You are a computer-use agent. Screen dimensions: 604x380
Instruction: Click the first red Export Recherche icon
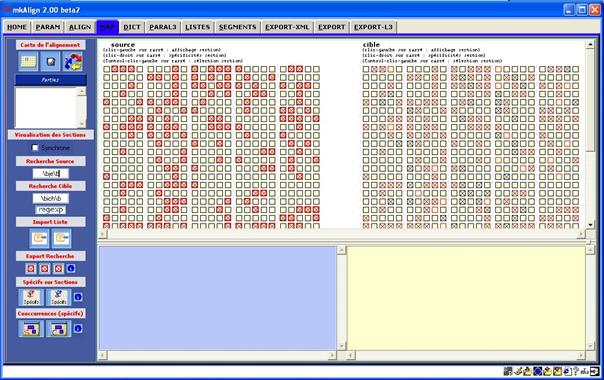point(31,269)
